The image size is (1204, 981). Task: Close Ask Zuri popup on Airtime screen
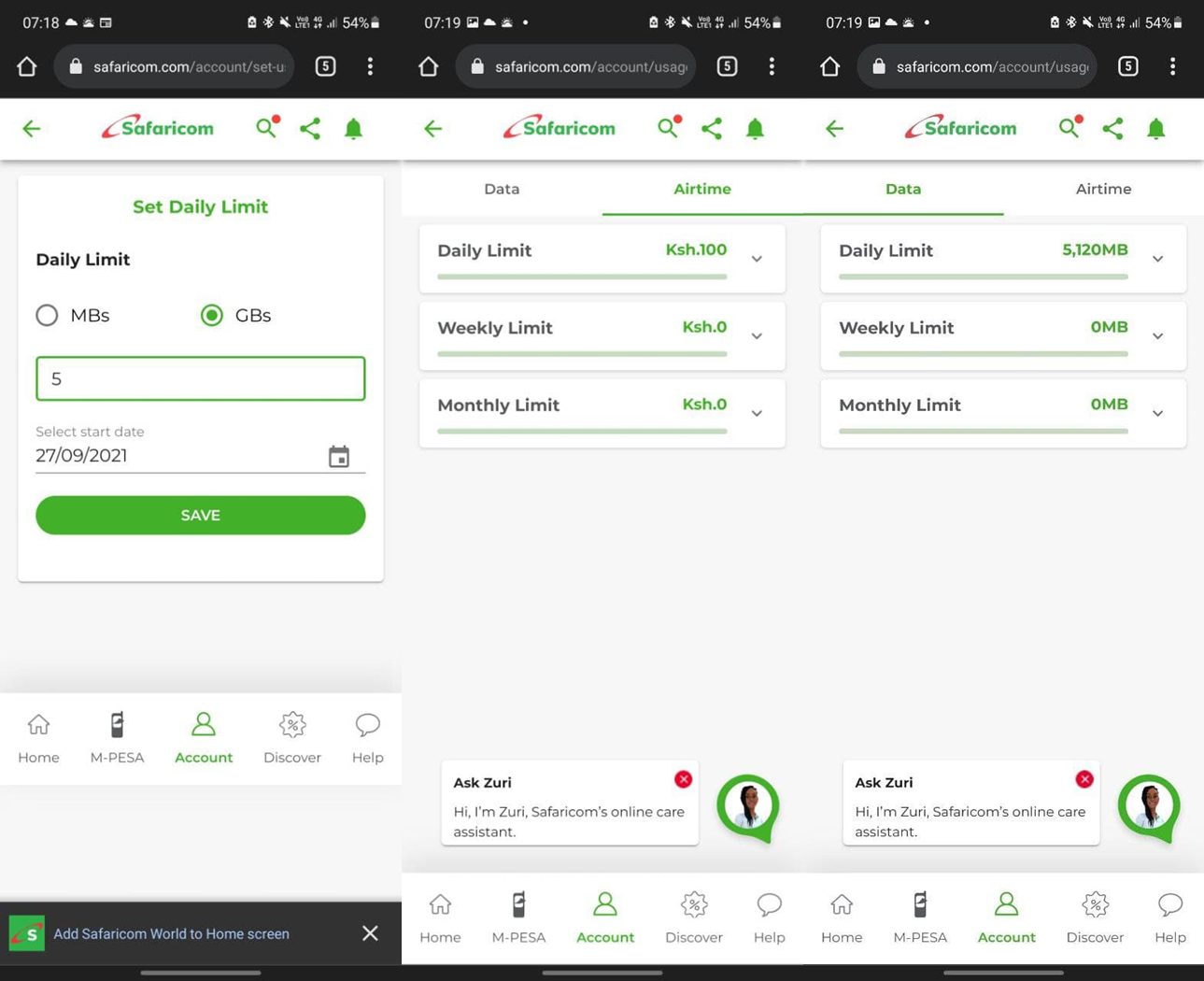[683, 779]
